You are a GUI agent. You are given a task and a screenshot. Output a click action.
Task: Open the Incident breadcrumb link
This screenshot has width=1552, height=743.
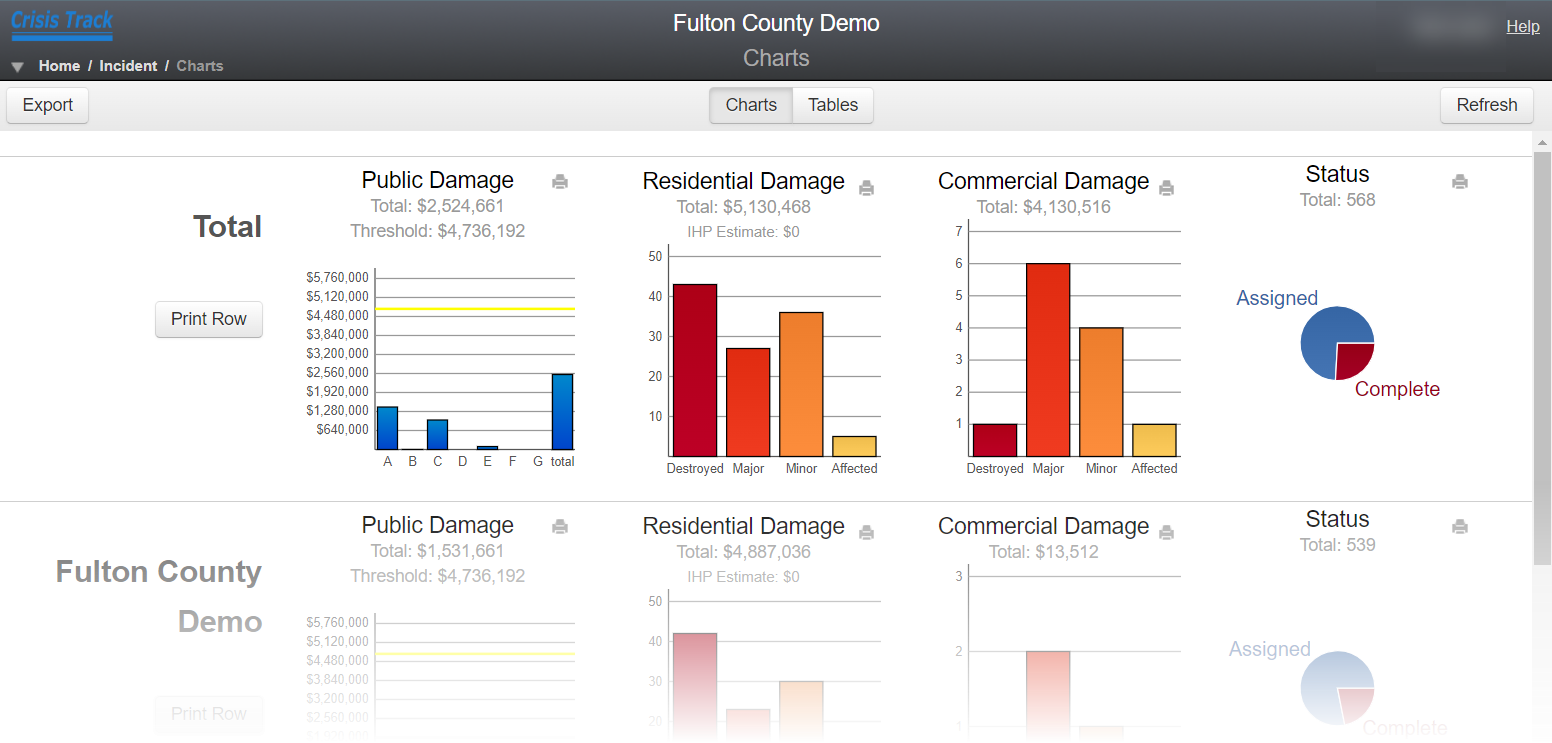[128, 66]
